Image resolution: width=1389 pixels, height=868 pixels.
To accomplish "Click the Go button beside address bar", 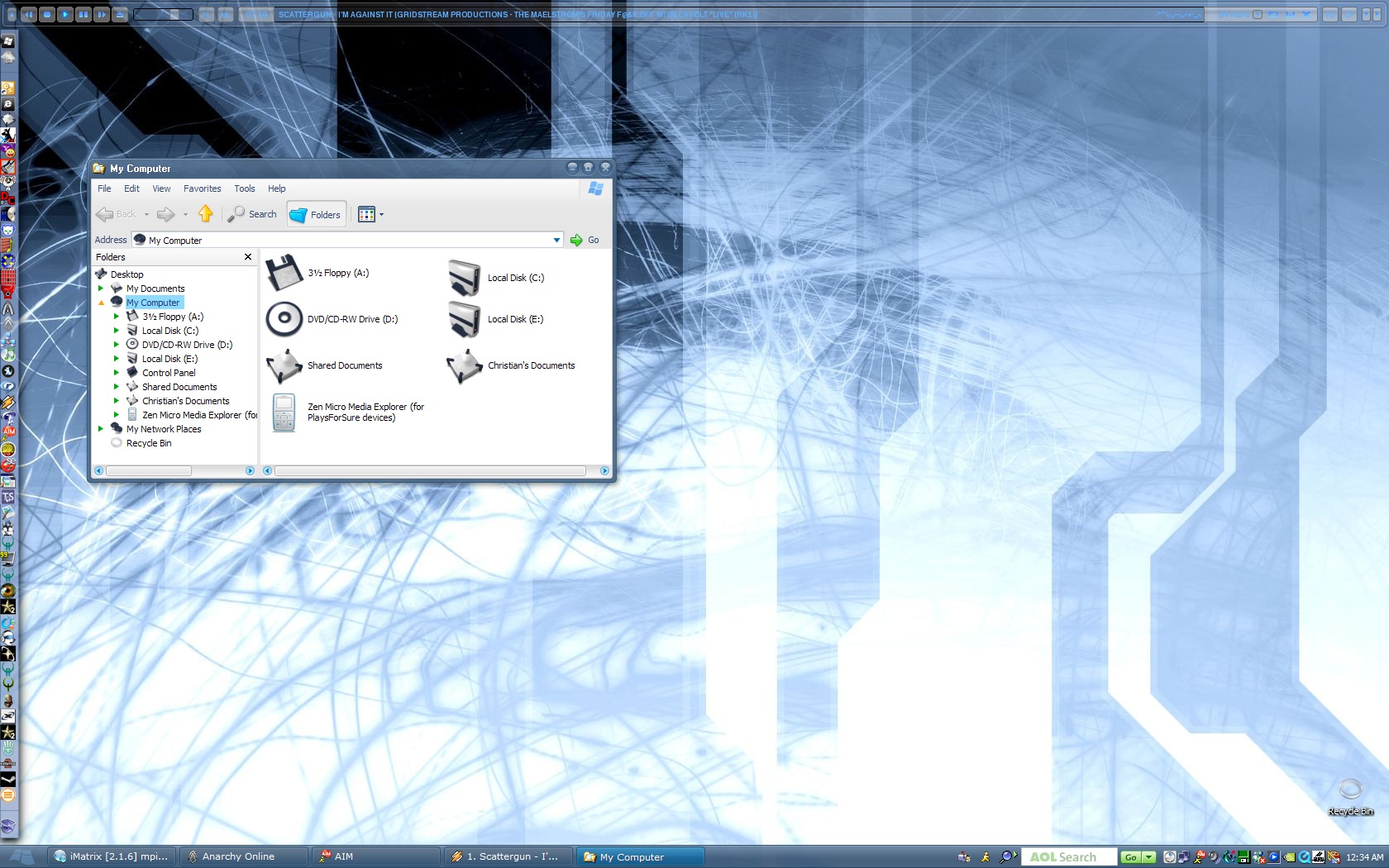I will (585, 241).
